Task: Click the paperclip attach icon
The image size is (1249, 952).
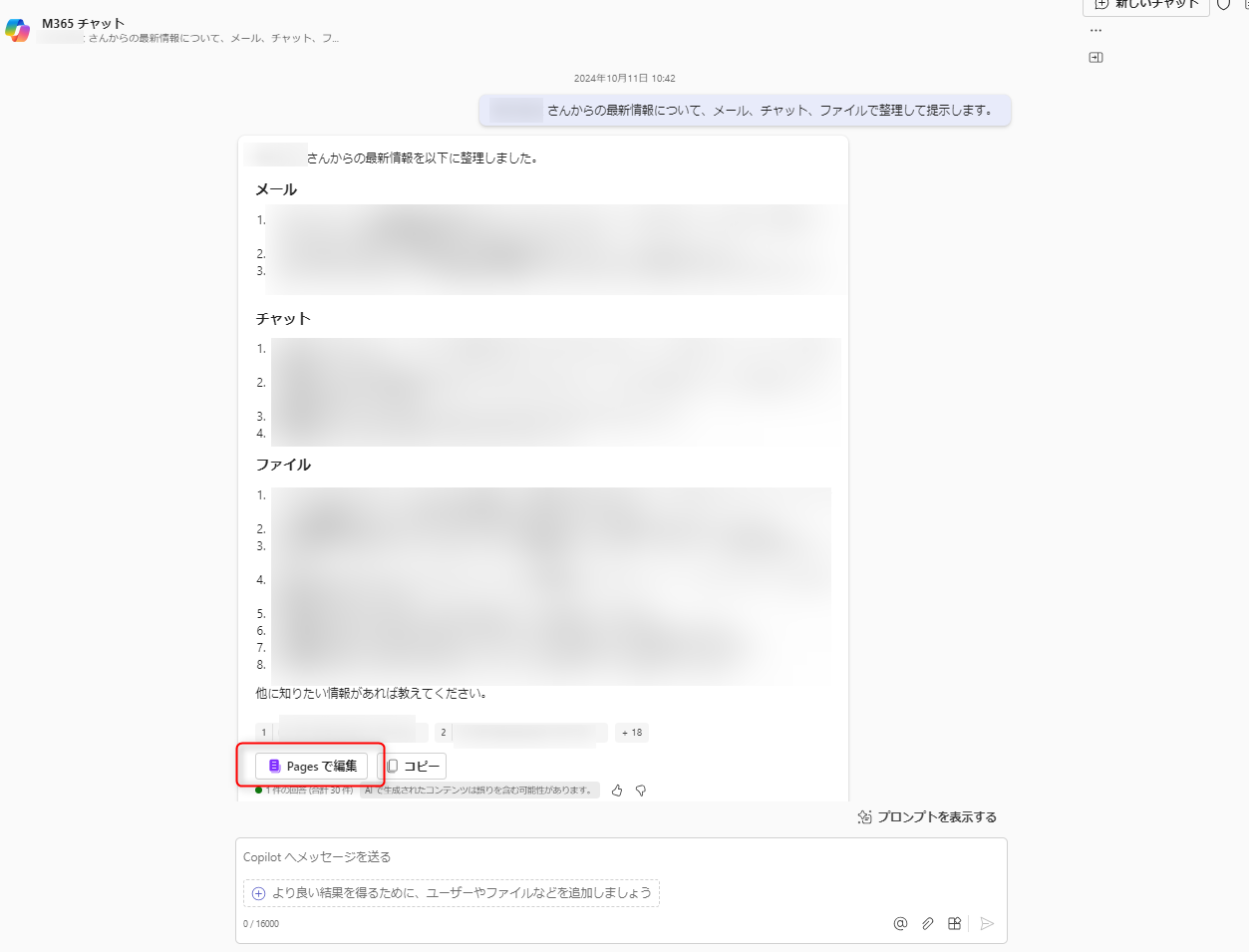Action: coord(928,924)
